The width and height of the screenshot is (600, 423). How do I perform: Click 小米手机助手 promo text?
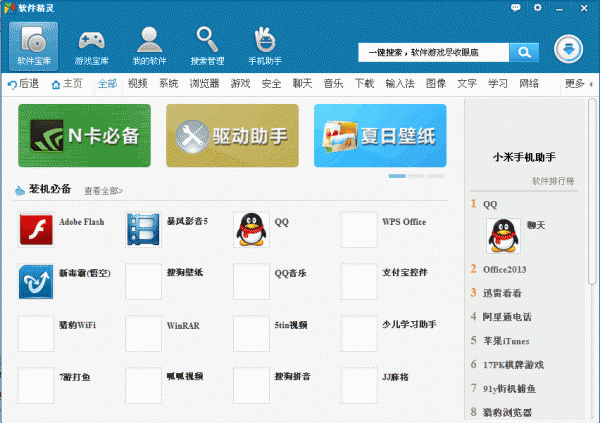point(524,157)
